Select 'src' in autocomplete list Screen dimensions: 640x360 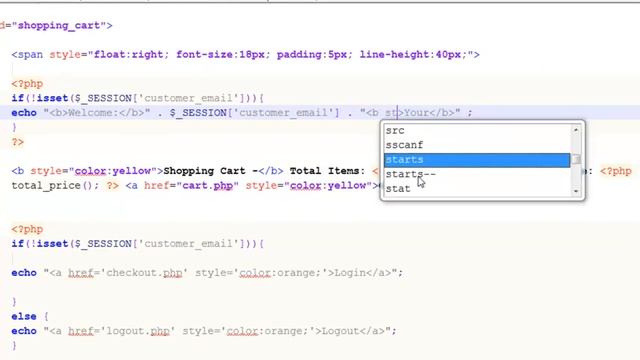point(477,131)
